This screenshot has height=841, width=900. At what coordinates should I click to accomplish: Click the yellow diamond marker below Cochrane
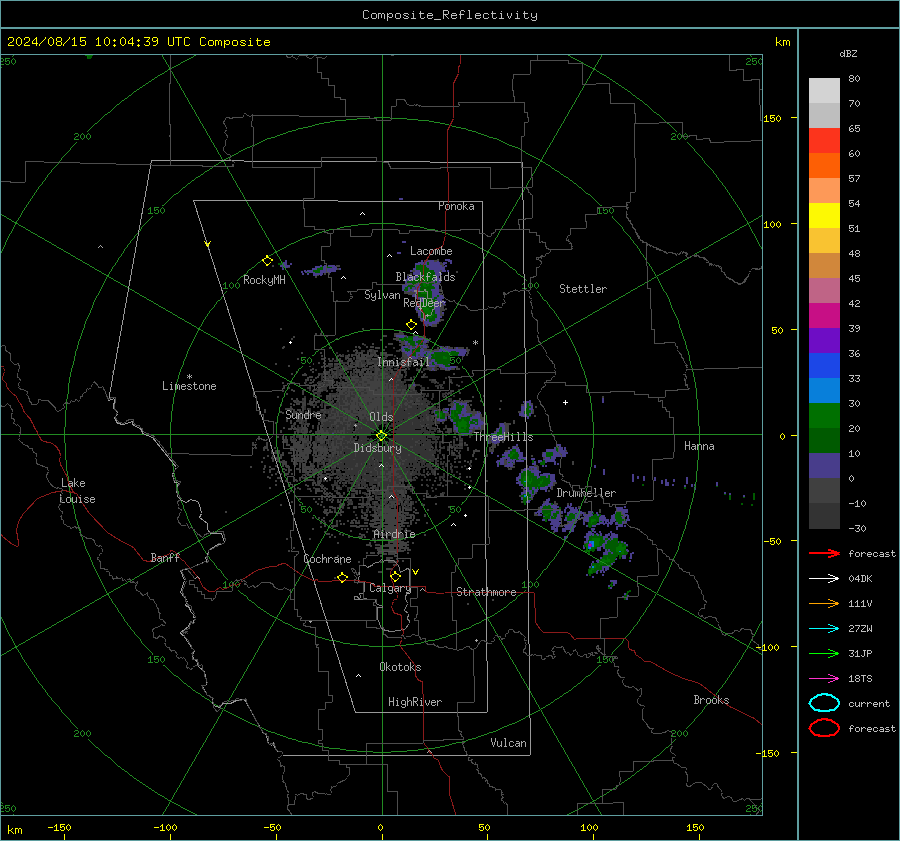tap(342, 578)
